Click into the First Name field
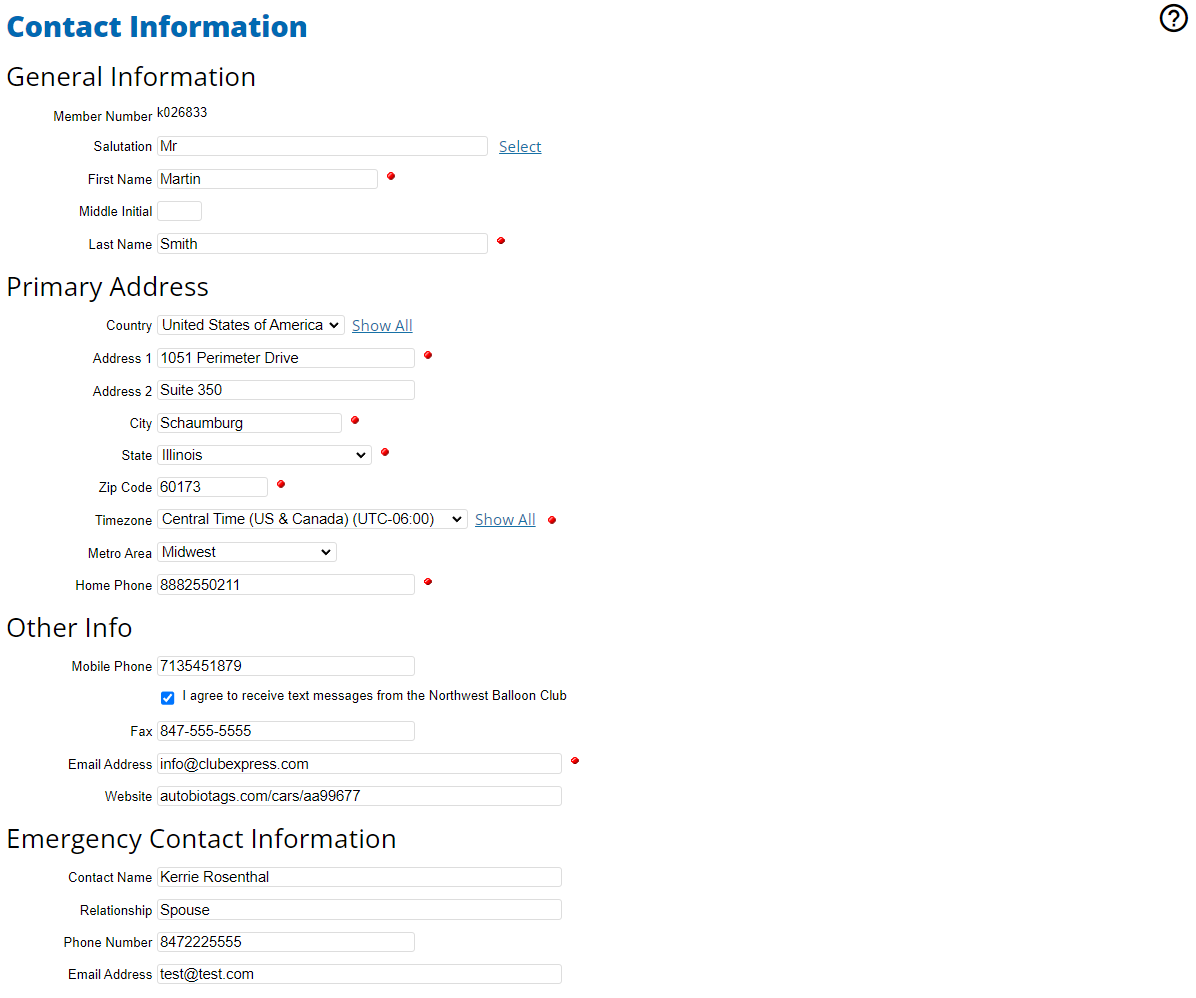This screenshot has height=998, width=1196. coord(267,179)
